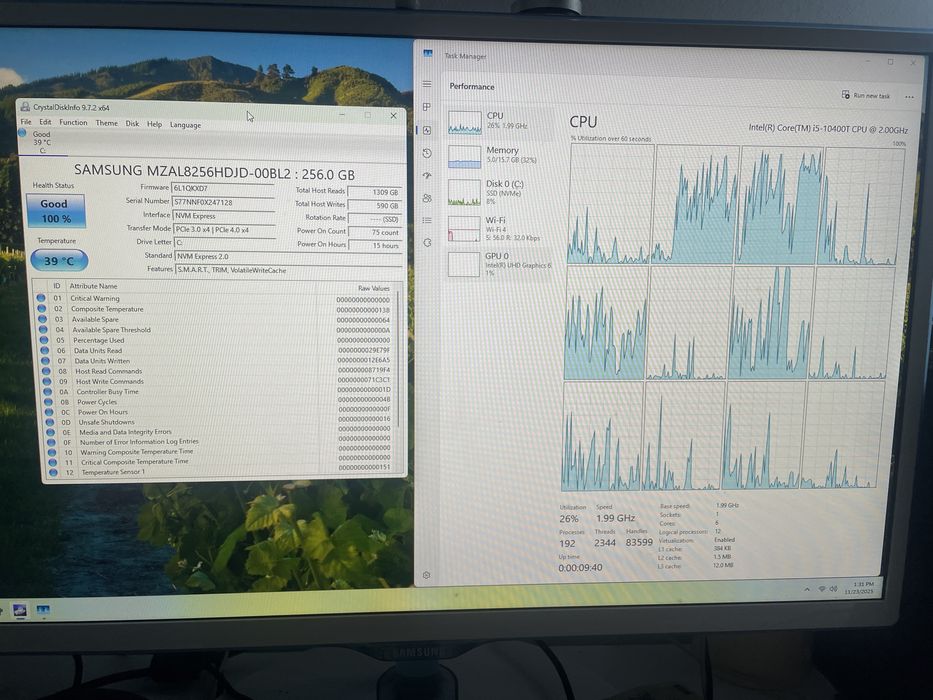Click Power On Hours value 15 hours

(375, 245)
